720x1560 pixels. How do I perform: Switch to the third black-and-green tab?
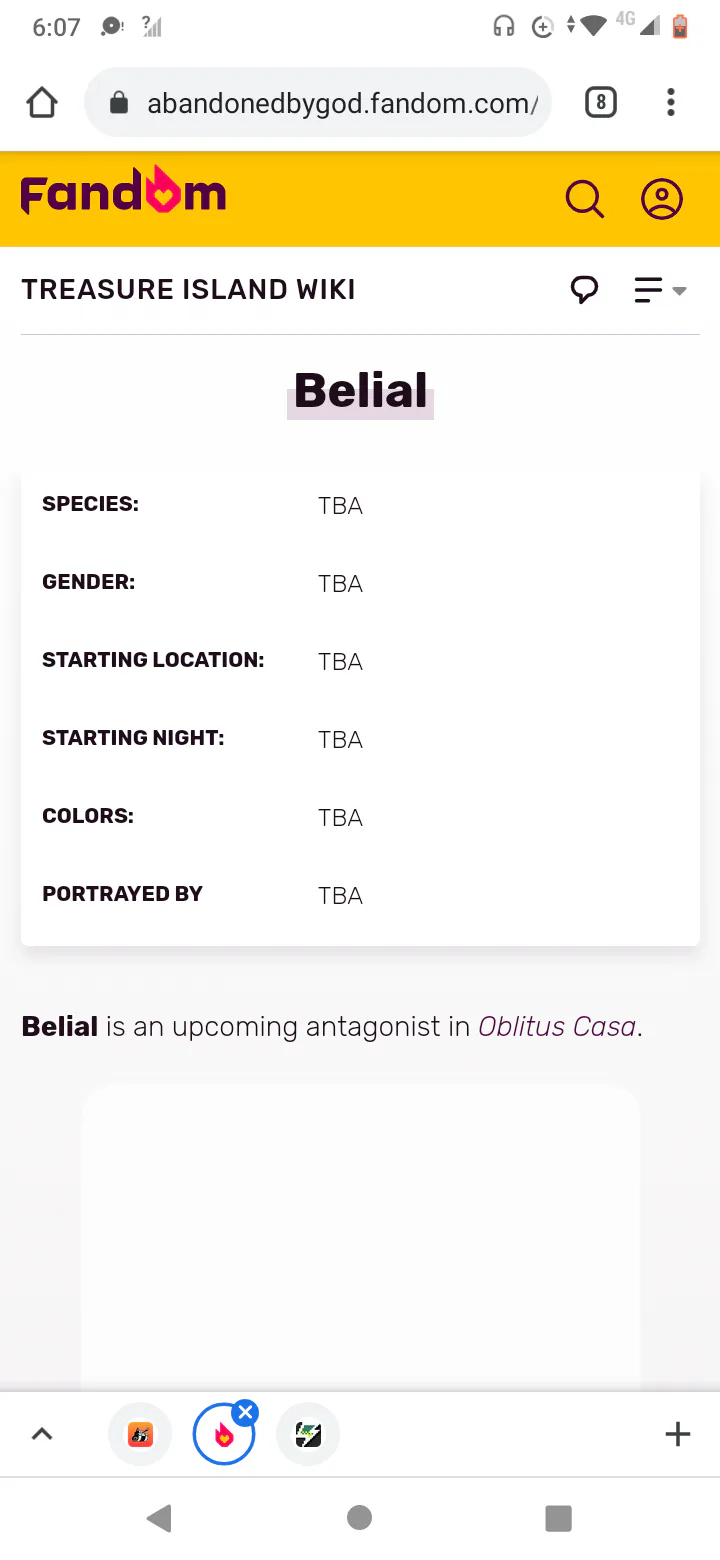308,1435
